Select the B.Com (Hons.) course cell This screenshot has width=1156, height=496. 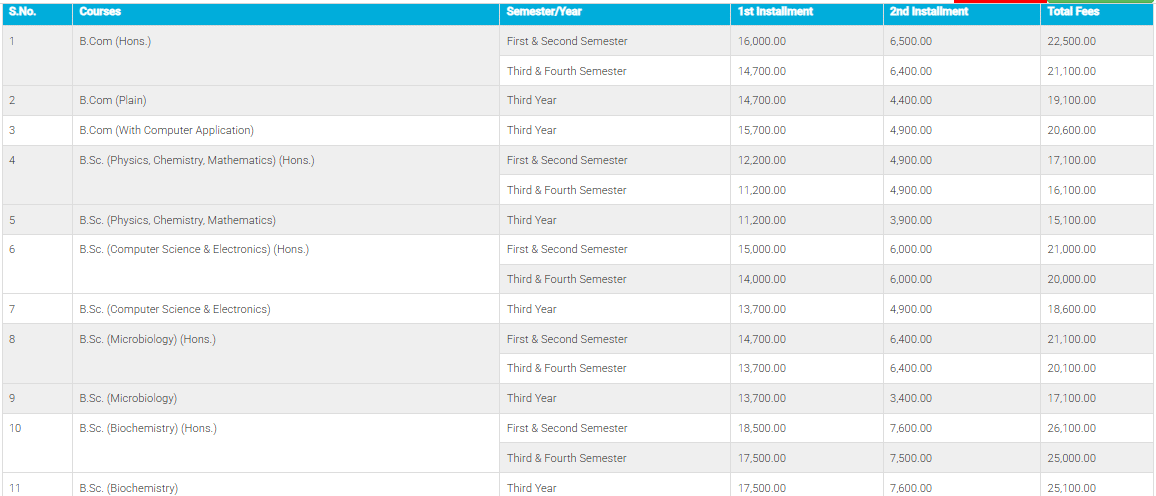(115, 41)
